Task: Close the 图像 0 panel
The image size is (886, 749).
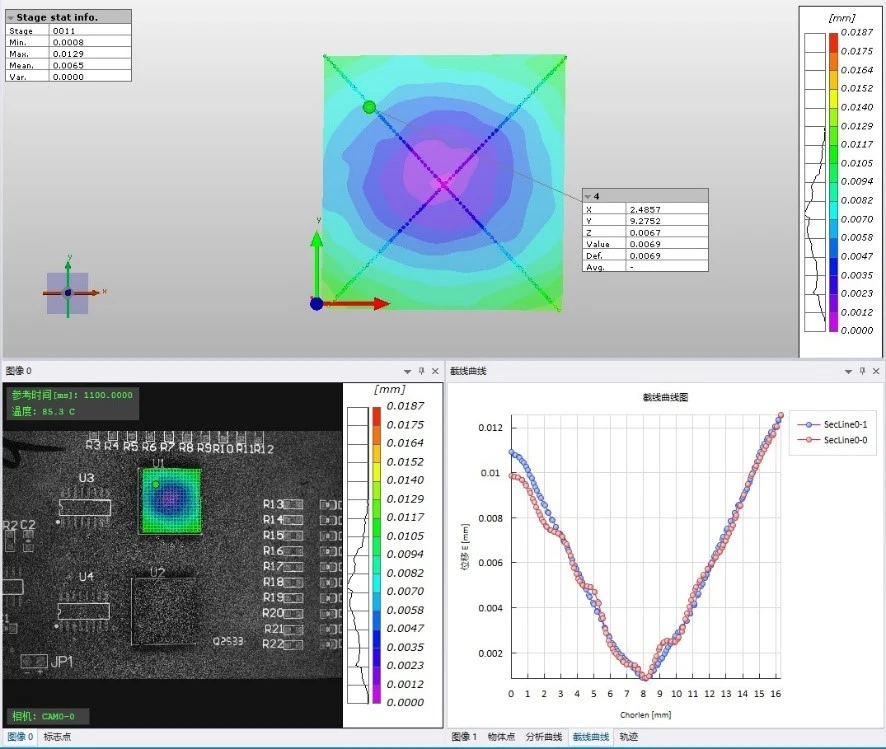Action: (x=435, y=371)
